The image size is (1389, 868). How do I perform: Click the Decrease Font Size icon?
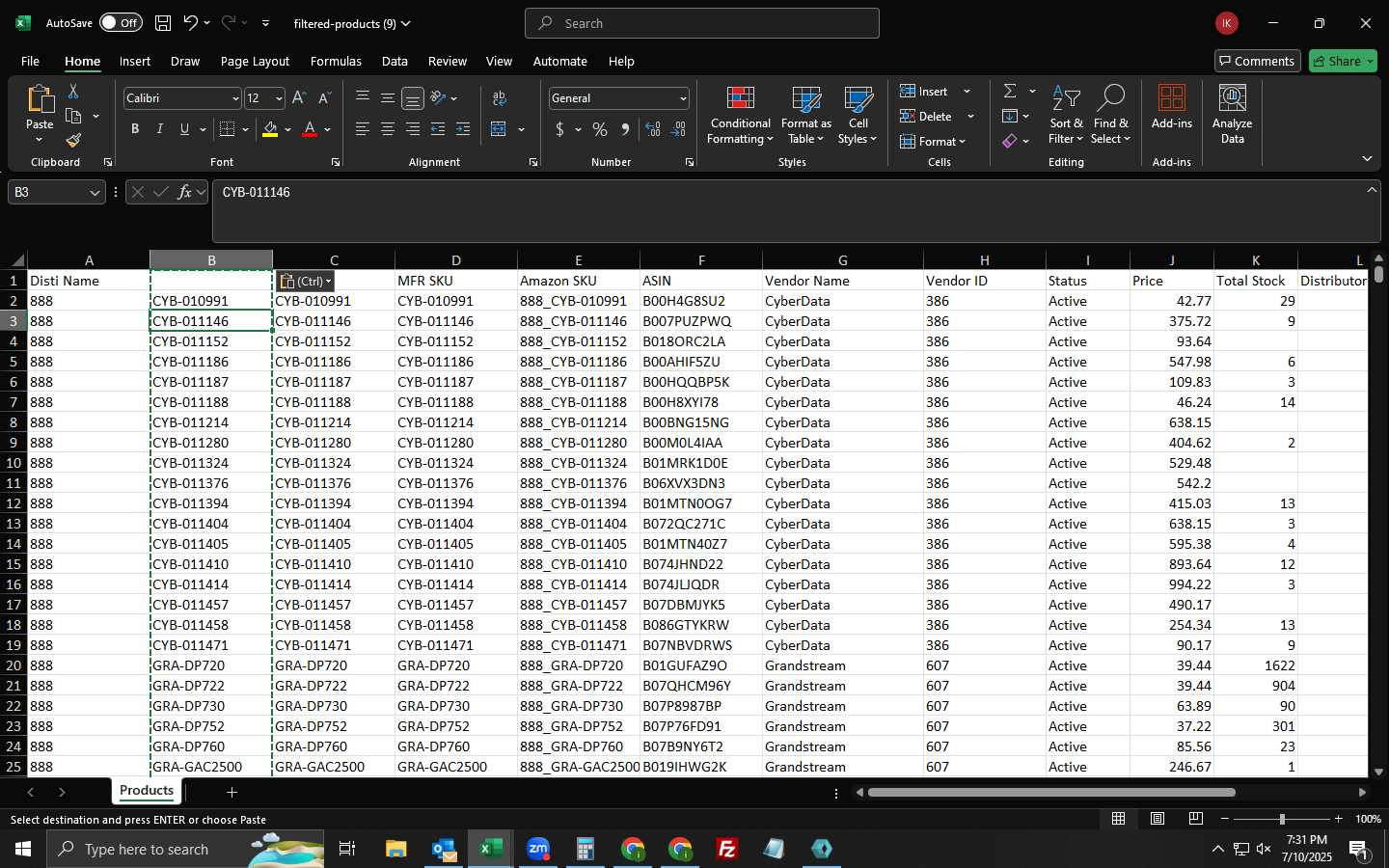(x=324, y=98)
